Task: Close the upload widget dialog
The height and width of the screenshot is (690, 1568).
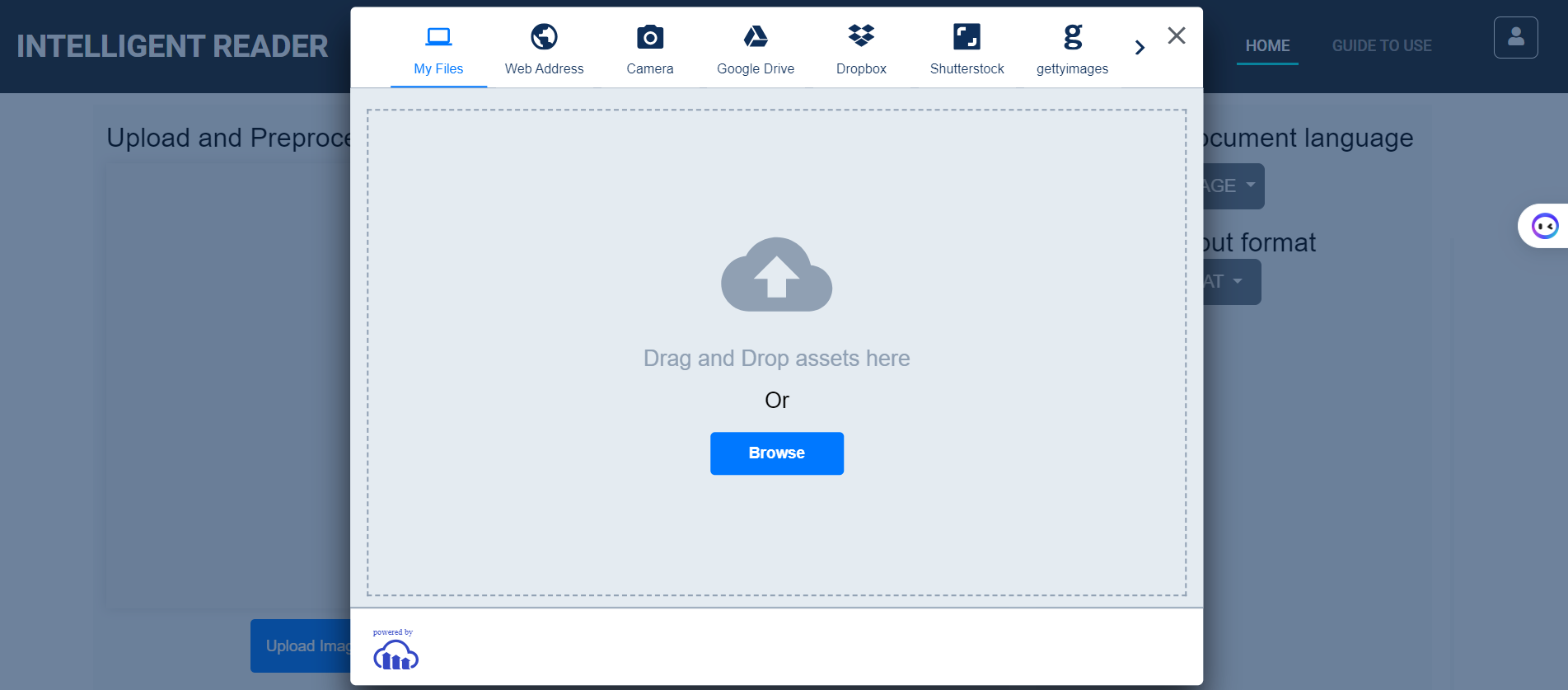Action: tap(1176, 35)
